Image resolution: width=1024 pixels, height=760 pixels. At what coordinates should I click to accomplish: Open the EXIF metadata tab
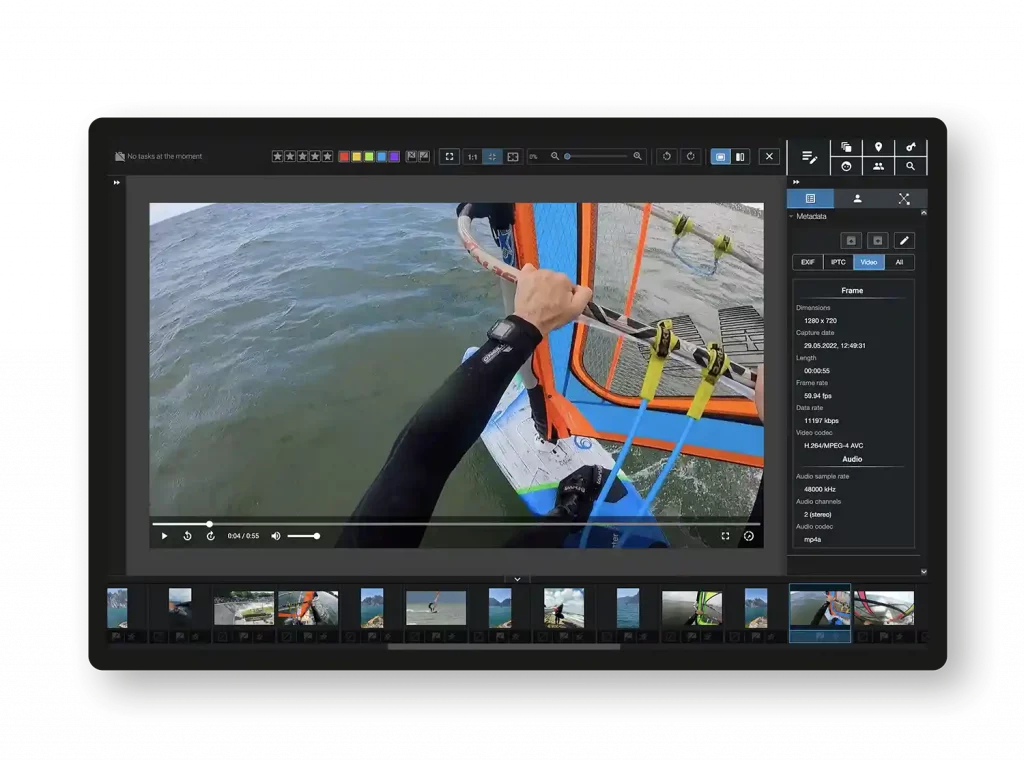(x=807, y=262)
